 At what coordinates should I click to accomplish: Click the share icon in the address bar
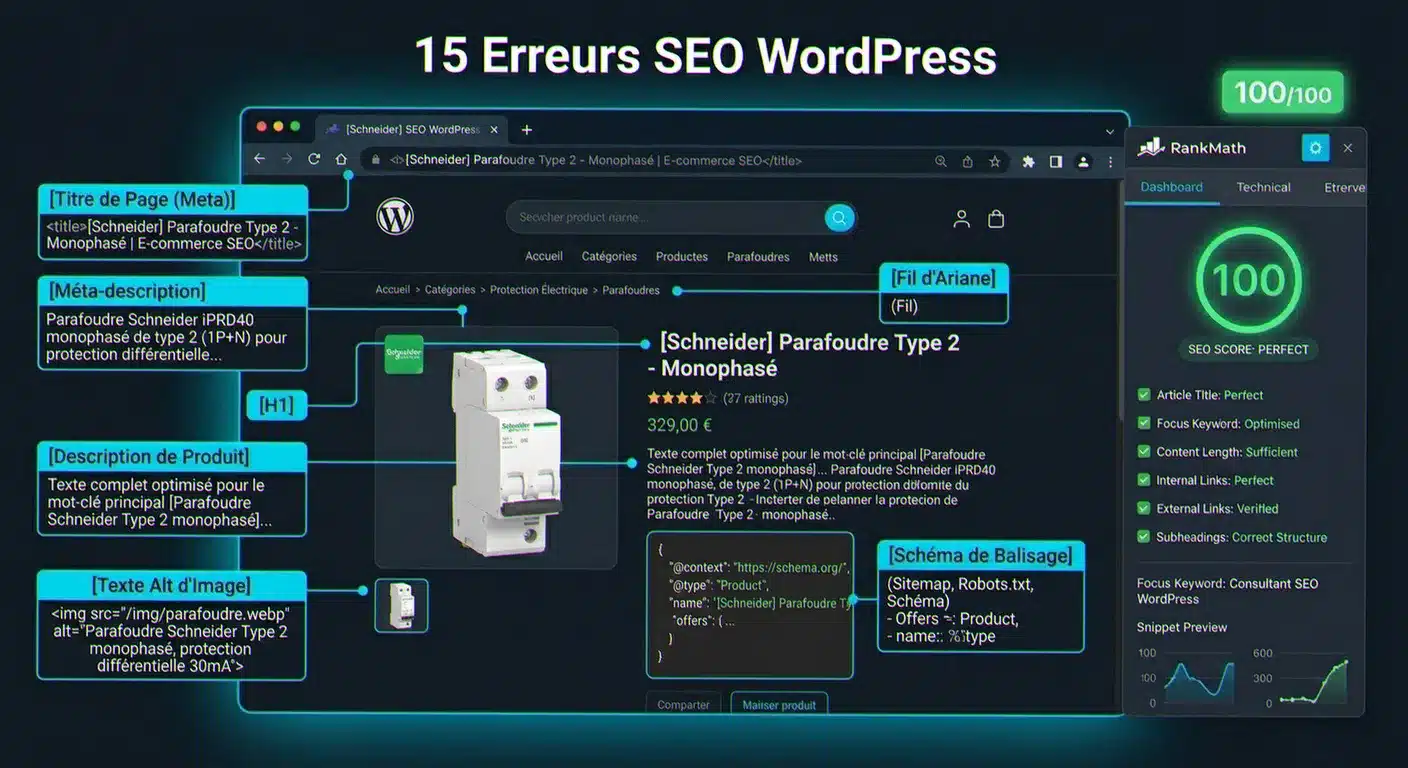968,161
